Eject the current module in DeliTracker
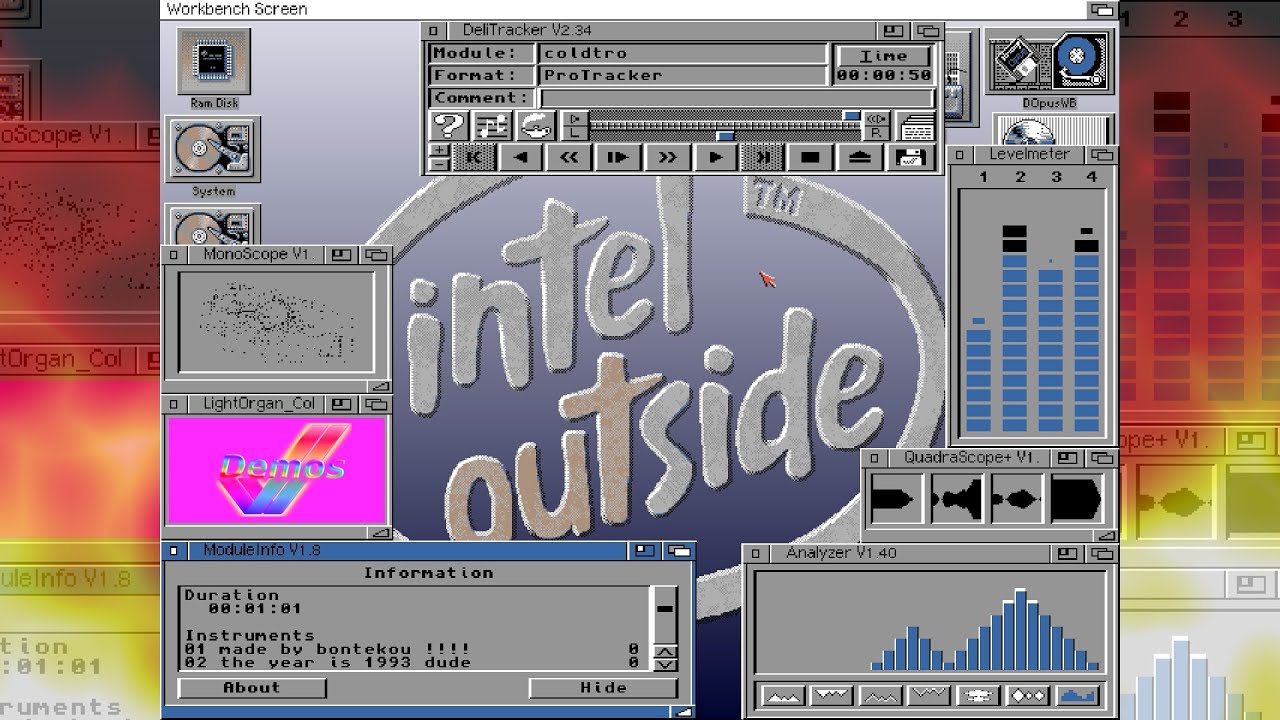This screenshot has height=720, width=1280. pos(860,157)
